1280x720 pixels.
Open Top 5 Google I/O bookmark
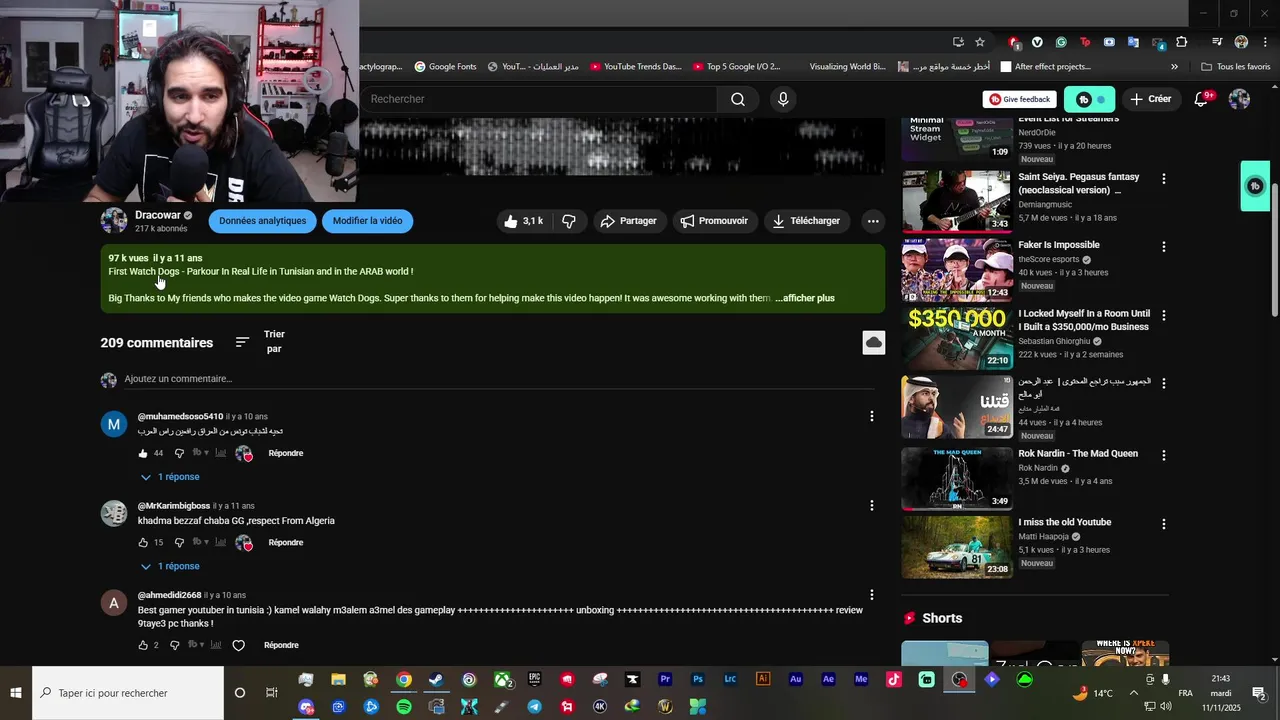tap(736, 67)
